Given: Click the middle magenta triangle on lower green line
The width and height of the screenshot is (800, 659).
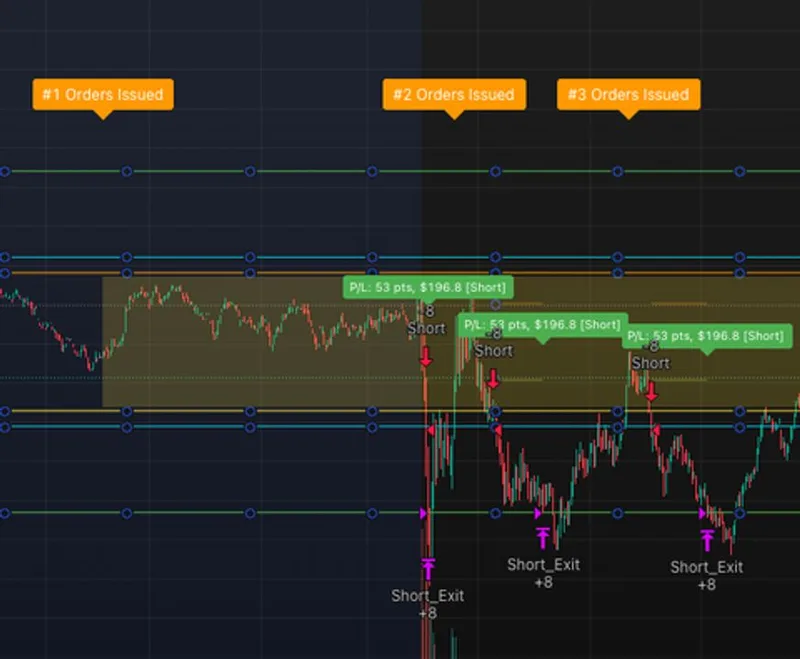Looking at the screenshot, I should tap(538, 513).
